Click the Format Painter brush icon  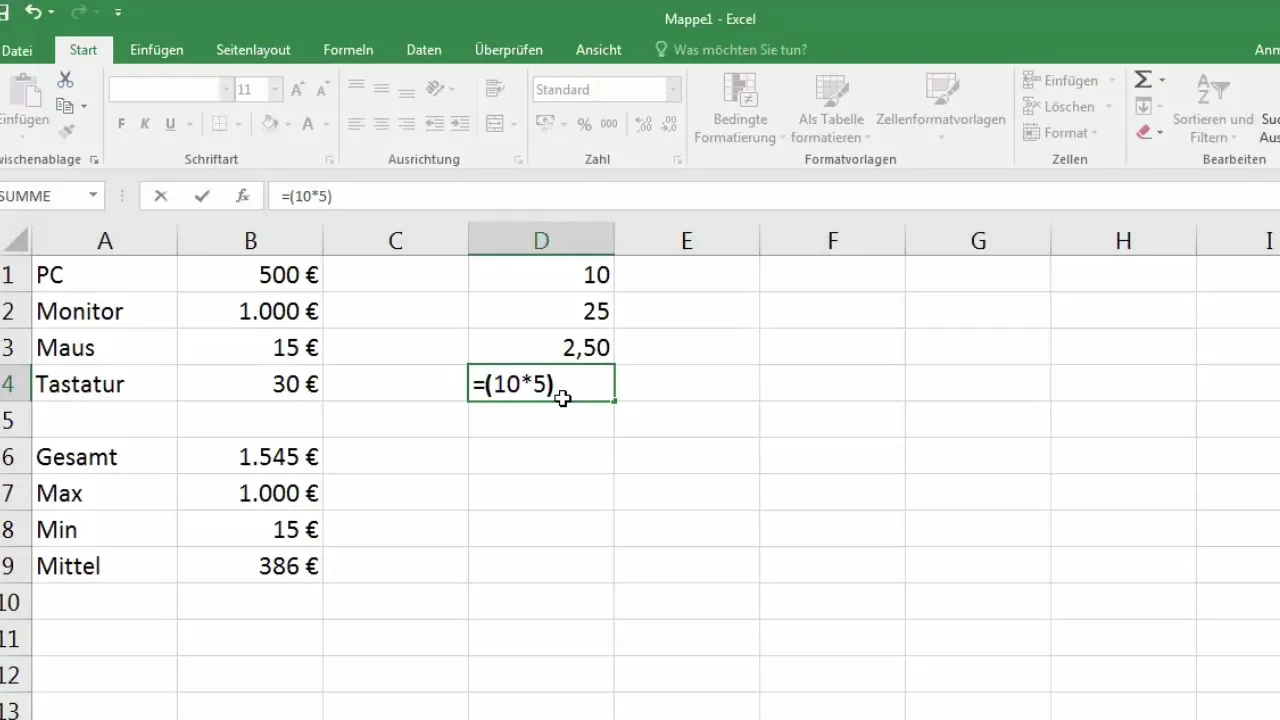pyautogui.click(x=66, y=132)
